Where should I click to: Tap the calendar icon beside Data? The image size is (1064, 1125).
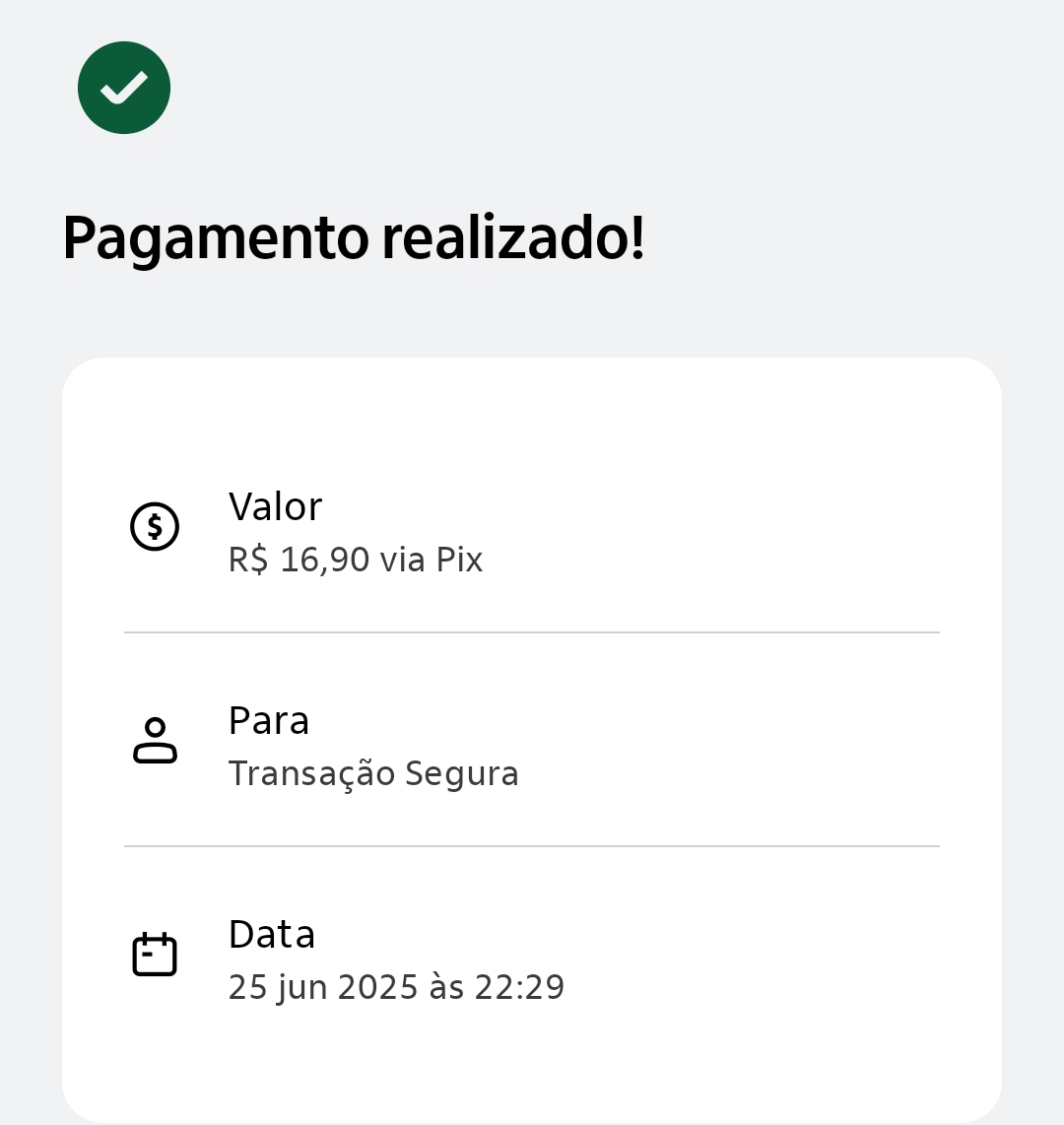tap(155, 955)
